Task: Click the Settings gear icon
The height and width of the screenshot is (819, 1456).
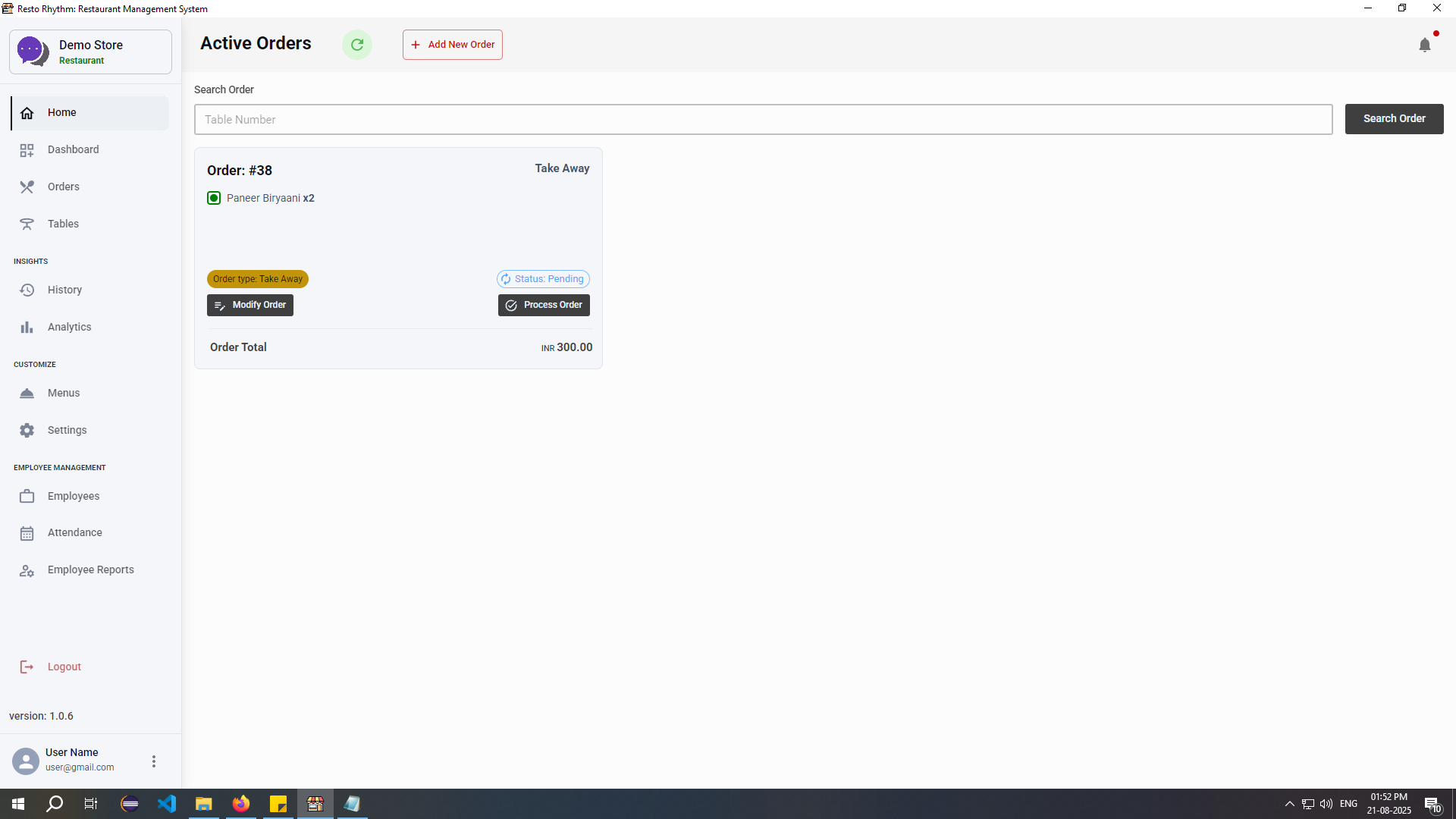Action: coord(27,430)
